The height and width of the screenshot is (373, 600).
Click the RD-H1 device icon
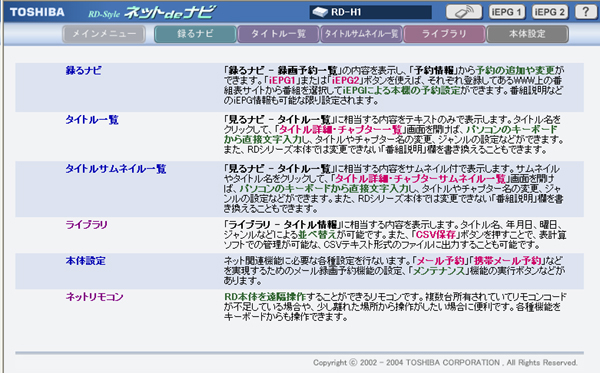pyautogui.click(x=320, y=12)
